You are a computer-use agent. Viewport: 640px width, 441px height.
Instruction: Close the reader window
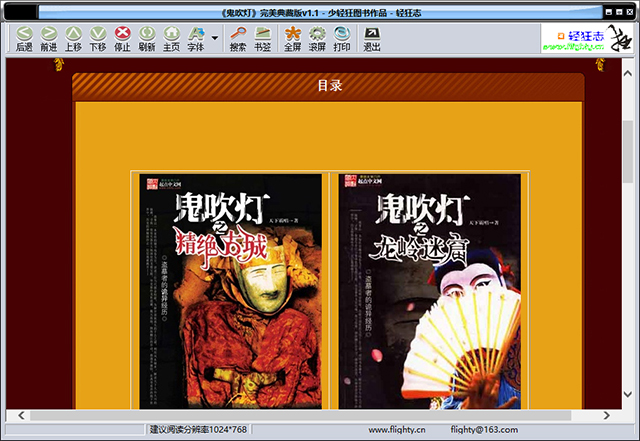630,12
